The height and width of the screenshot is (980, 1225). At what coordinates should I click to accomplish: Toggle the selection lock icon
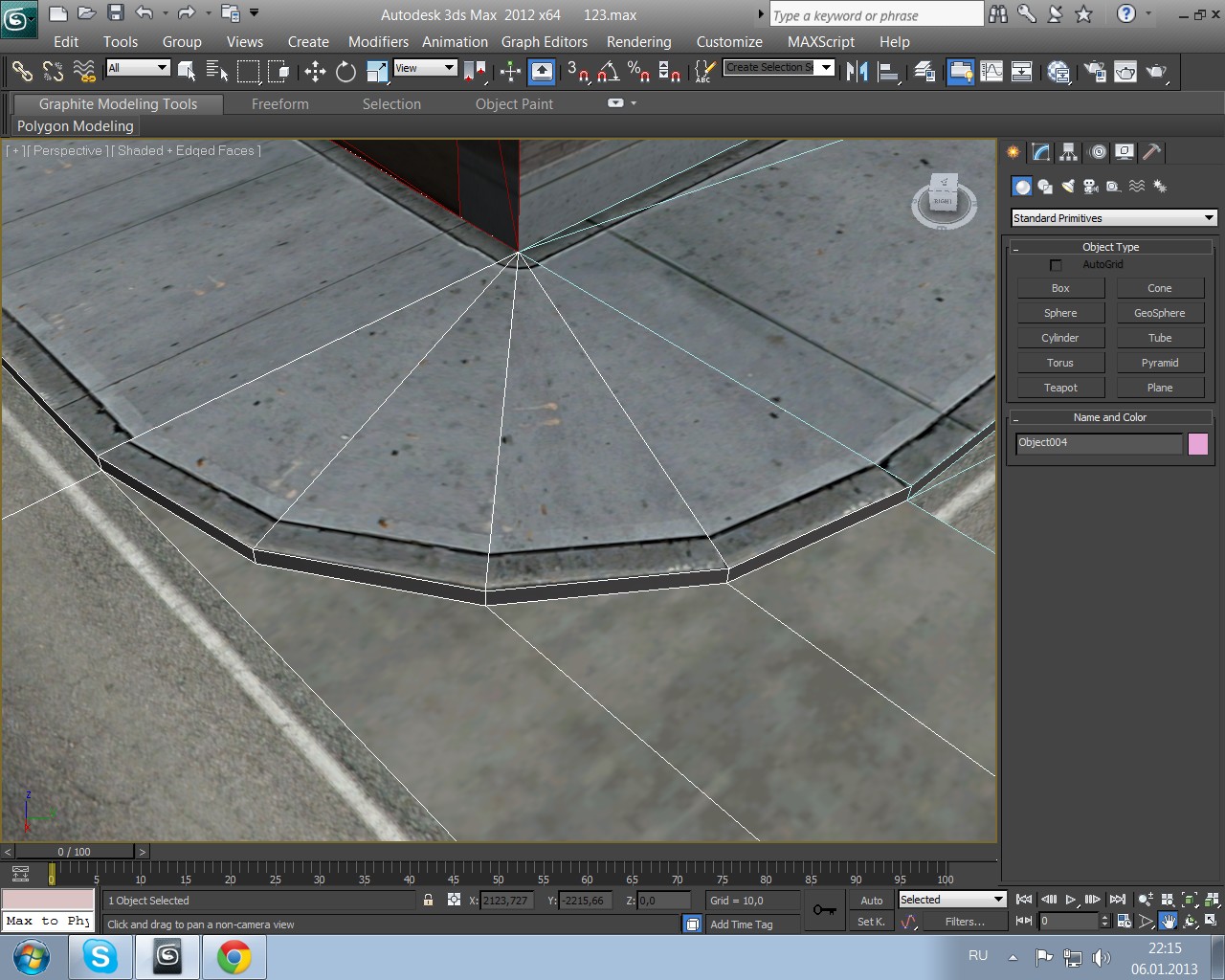tap(428, 901)
